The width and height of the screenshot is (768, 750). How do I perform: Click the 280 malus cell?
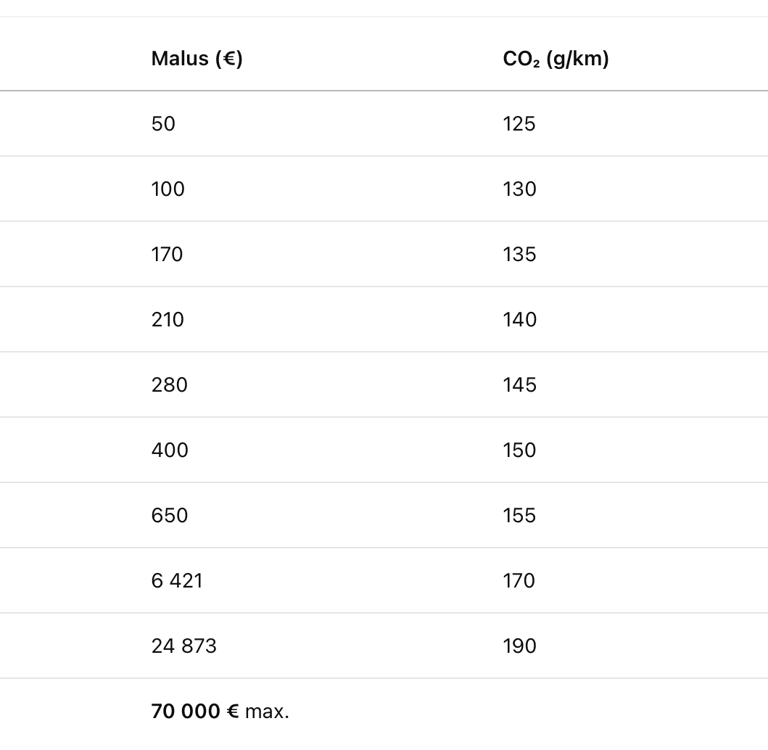169,385
